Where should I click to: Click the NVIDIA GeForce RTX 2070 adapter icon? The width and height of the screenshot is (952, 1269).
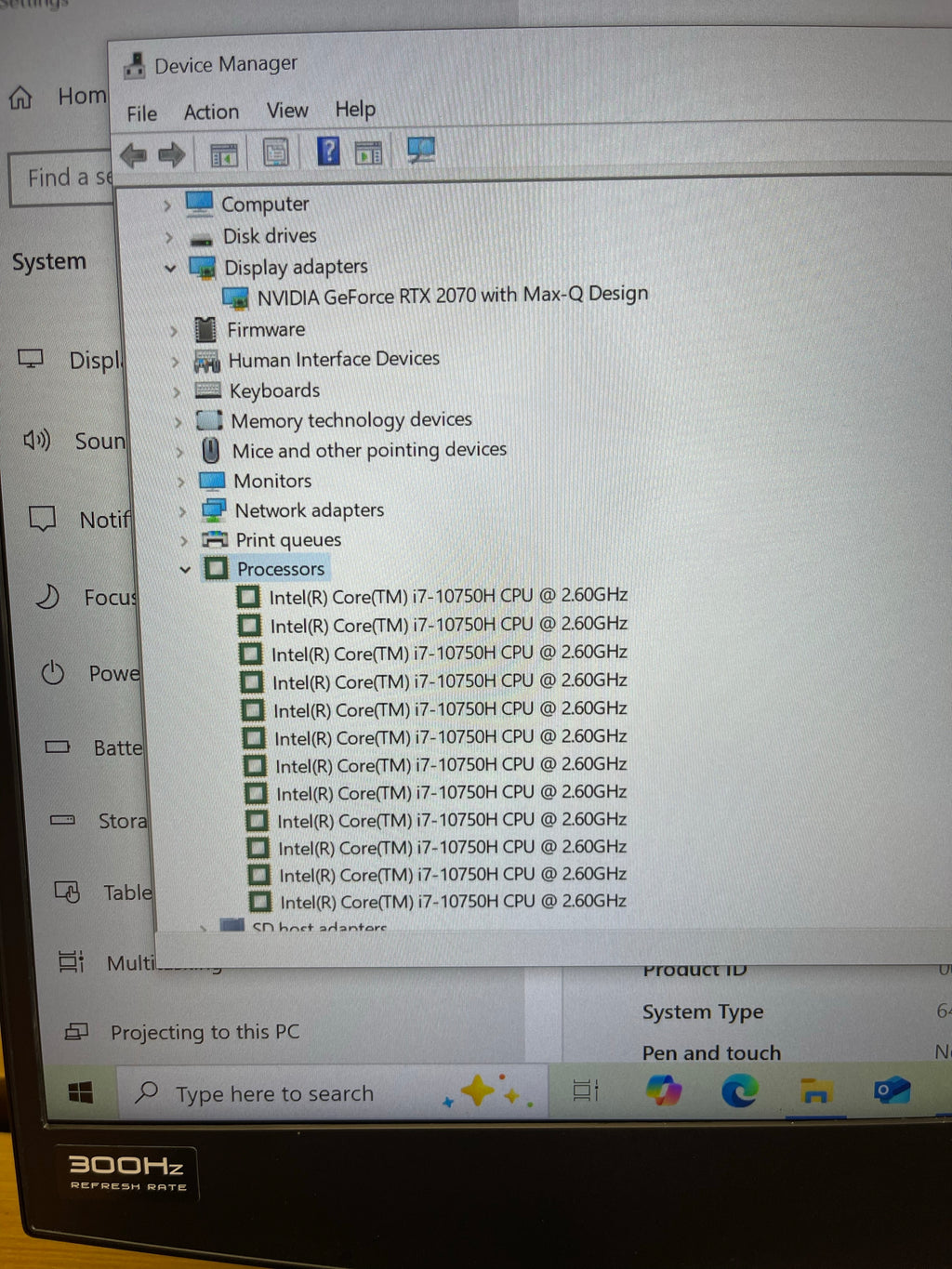click(x=235, y=298)
